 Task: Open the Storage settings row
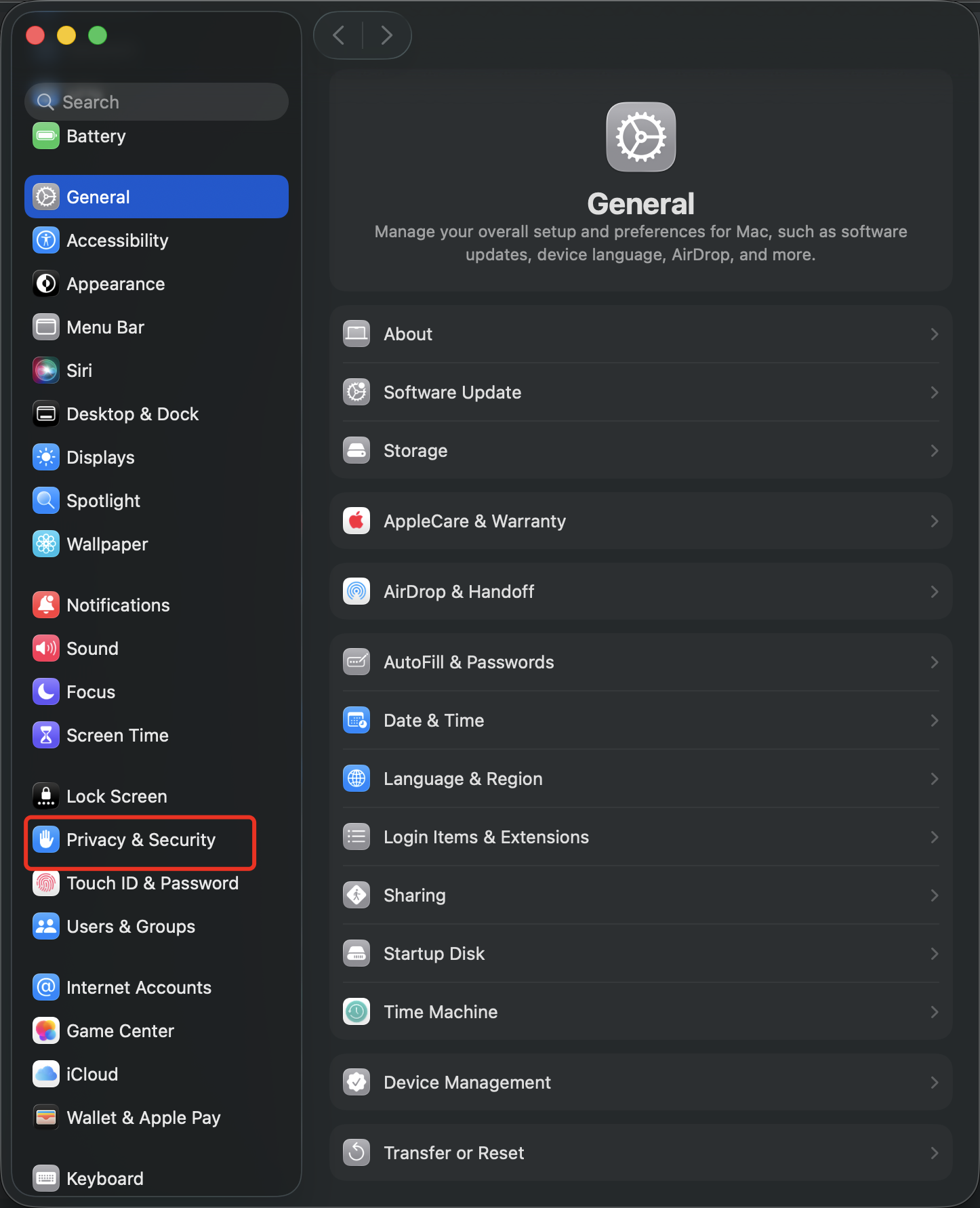point(640,451)
